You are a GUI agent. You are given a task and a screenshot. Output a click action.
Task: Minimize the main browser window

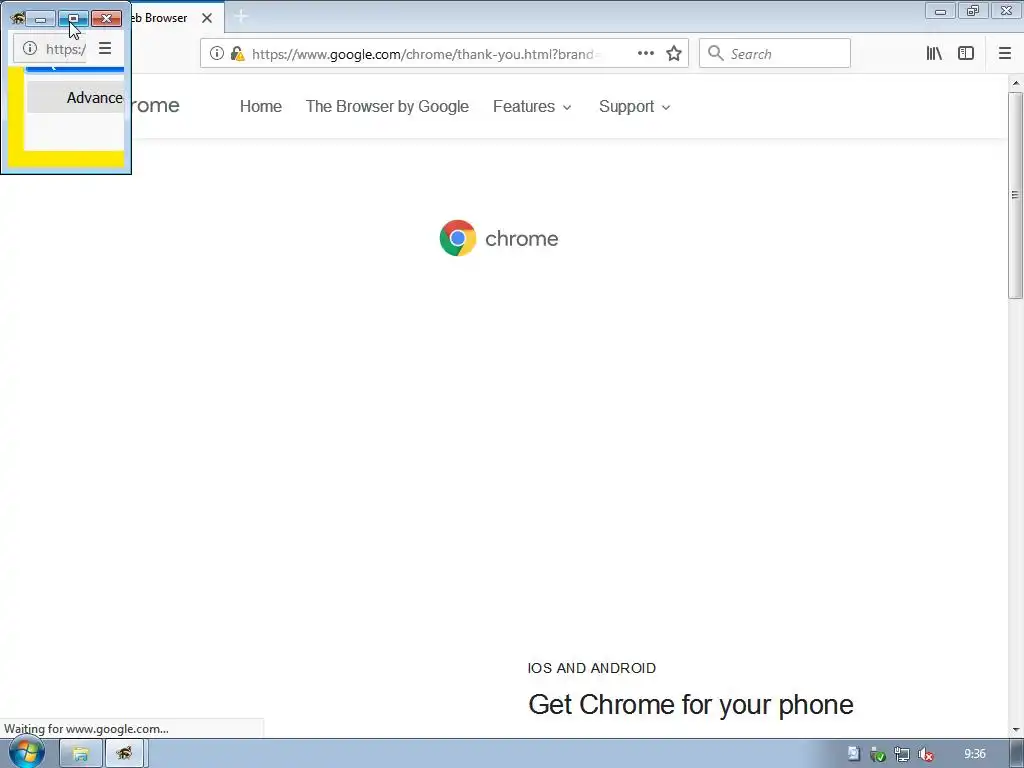click(940, 11)
